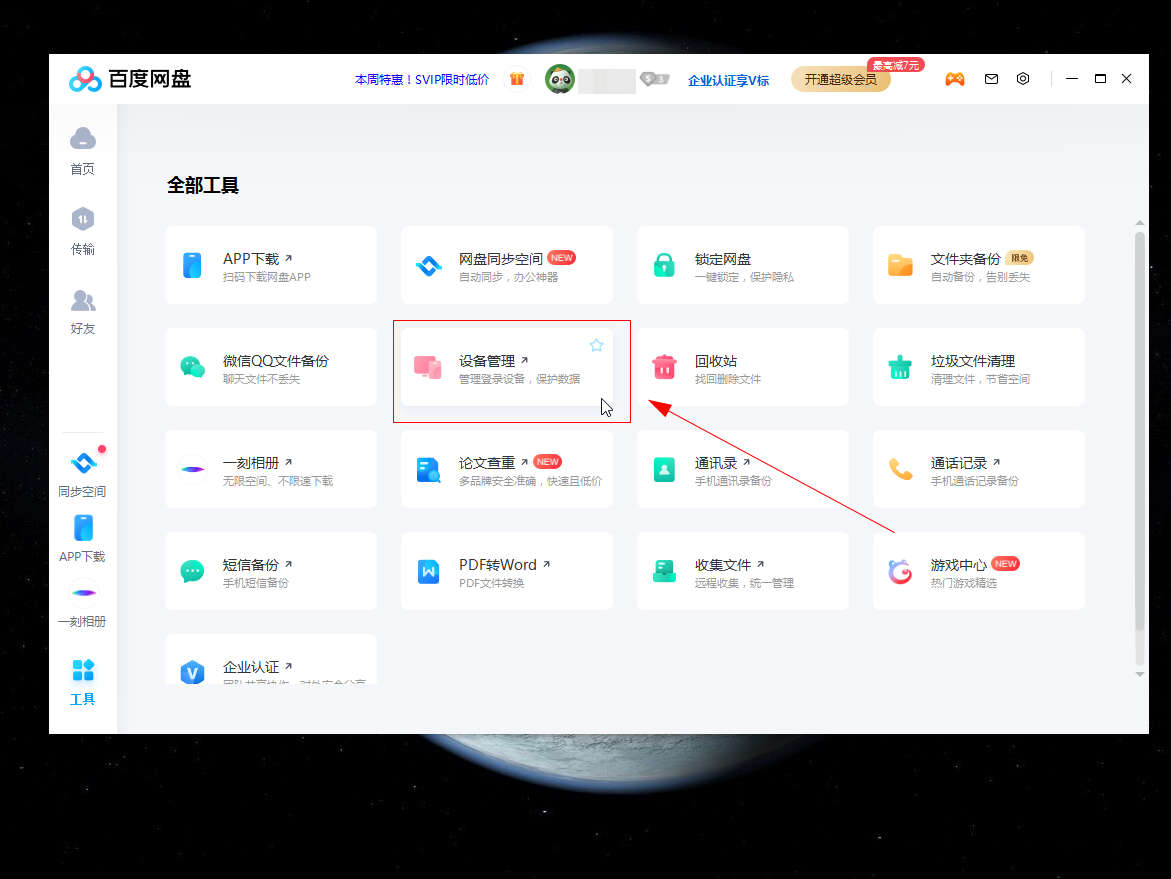Viewport: 1171px width, 879px height.
Task: Click the membership level badge beside username
Action: [655, 78]
